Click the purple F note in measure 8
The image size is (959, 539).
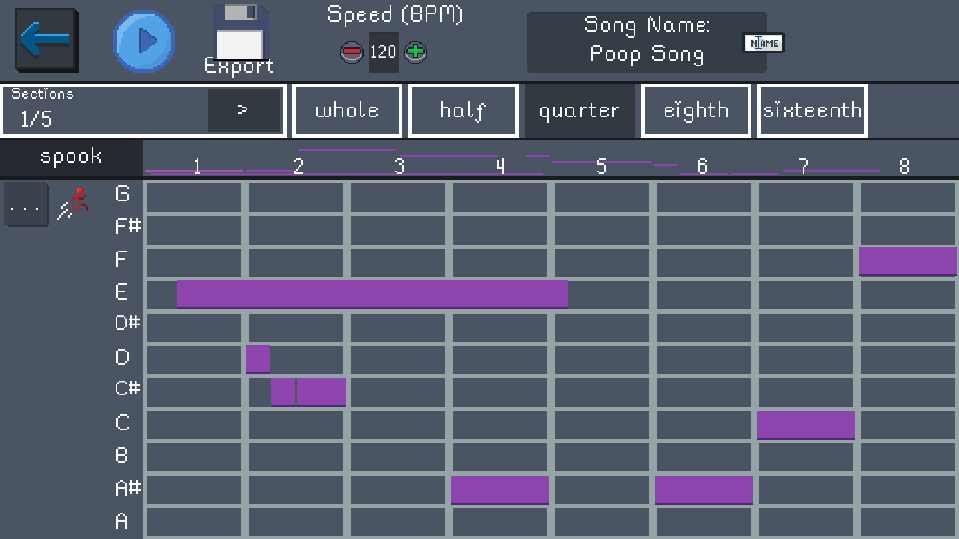(x=907, y=261)
